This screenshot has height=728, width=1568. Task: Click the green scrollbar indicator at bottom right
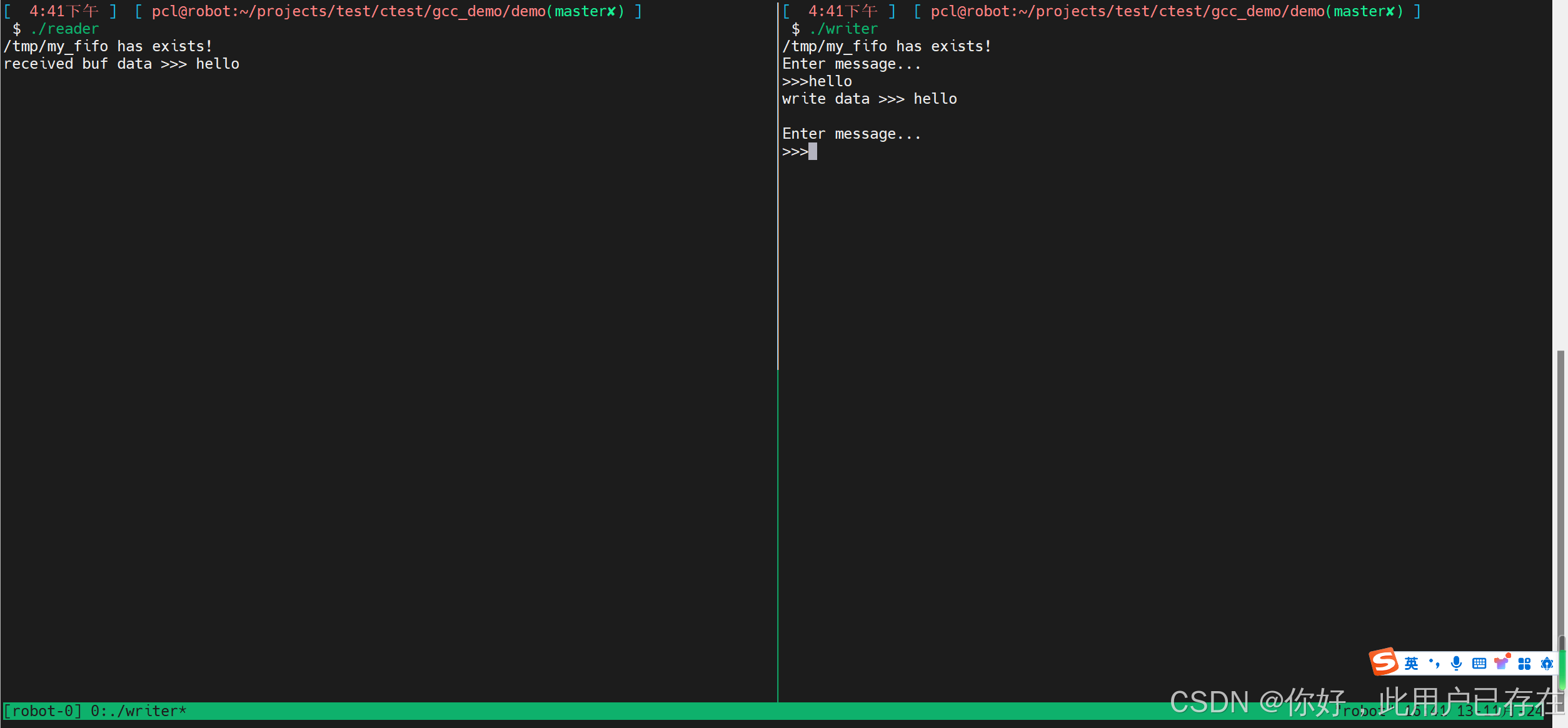coord(1562,669)
